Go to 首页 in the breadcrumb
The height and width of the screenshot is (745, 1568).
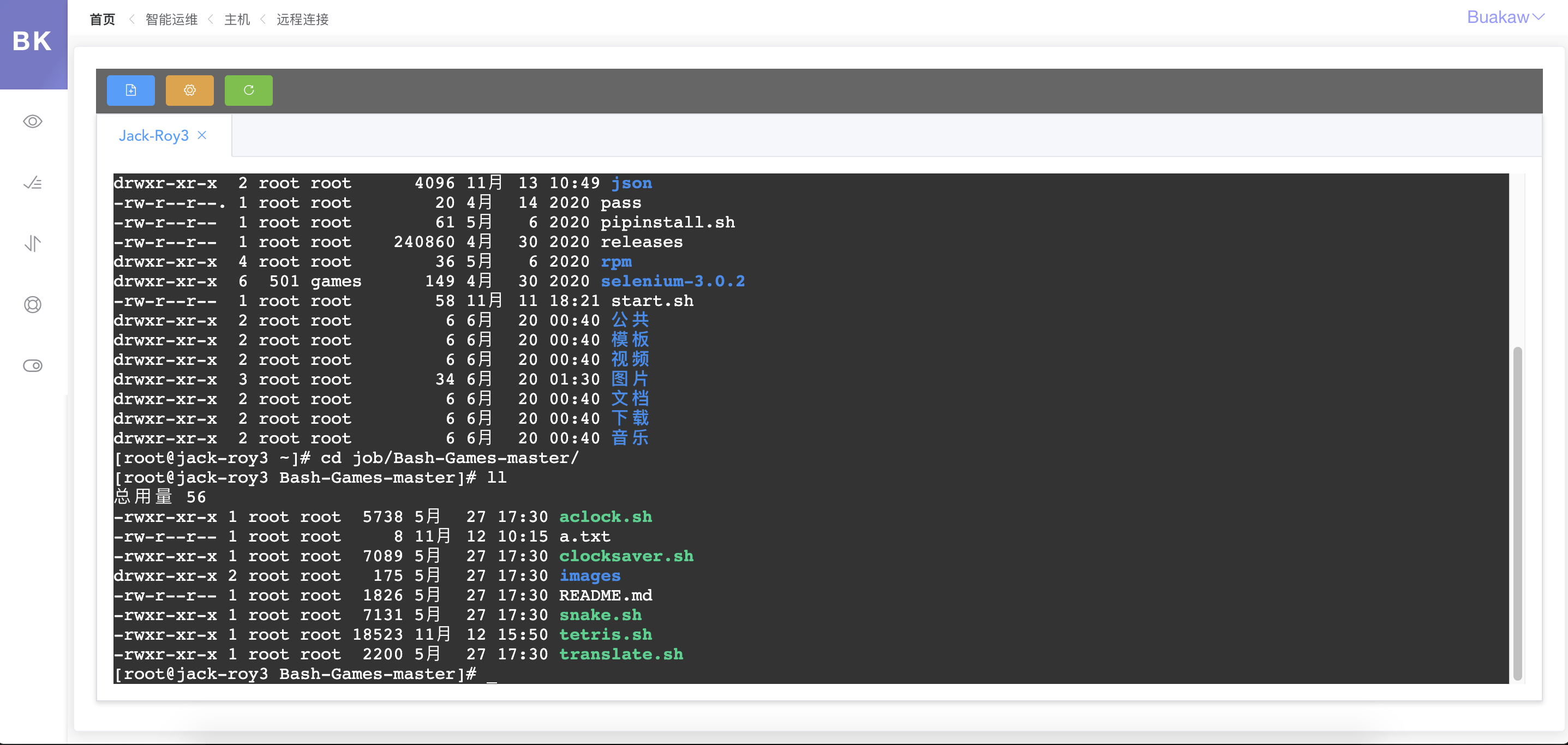[102, 20]
